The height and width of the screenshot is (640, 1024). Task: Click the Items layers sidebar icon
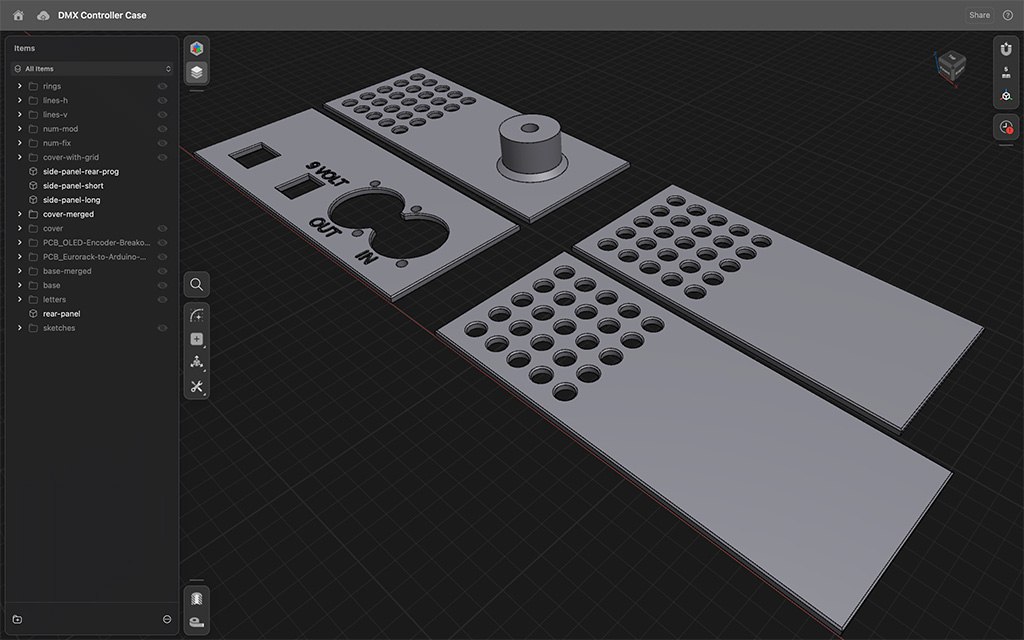[197, 72]
